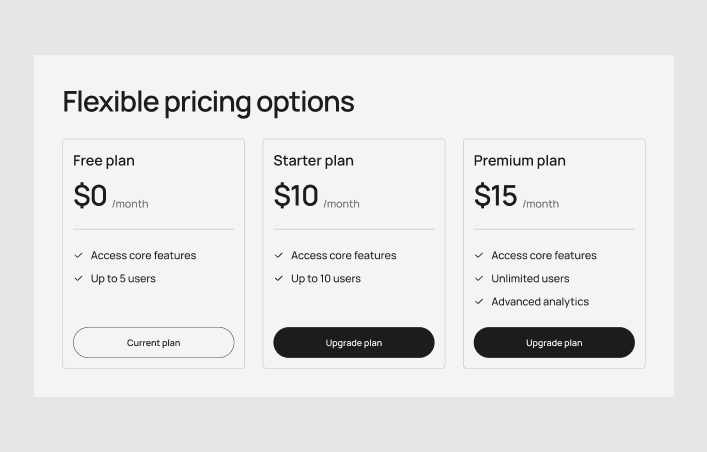Click checkmark icon next to Up to 5 users
Viewport: 707px width, 452px height.
pyautogui.click(x=79, y=279)
